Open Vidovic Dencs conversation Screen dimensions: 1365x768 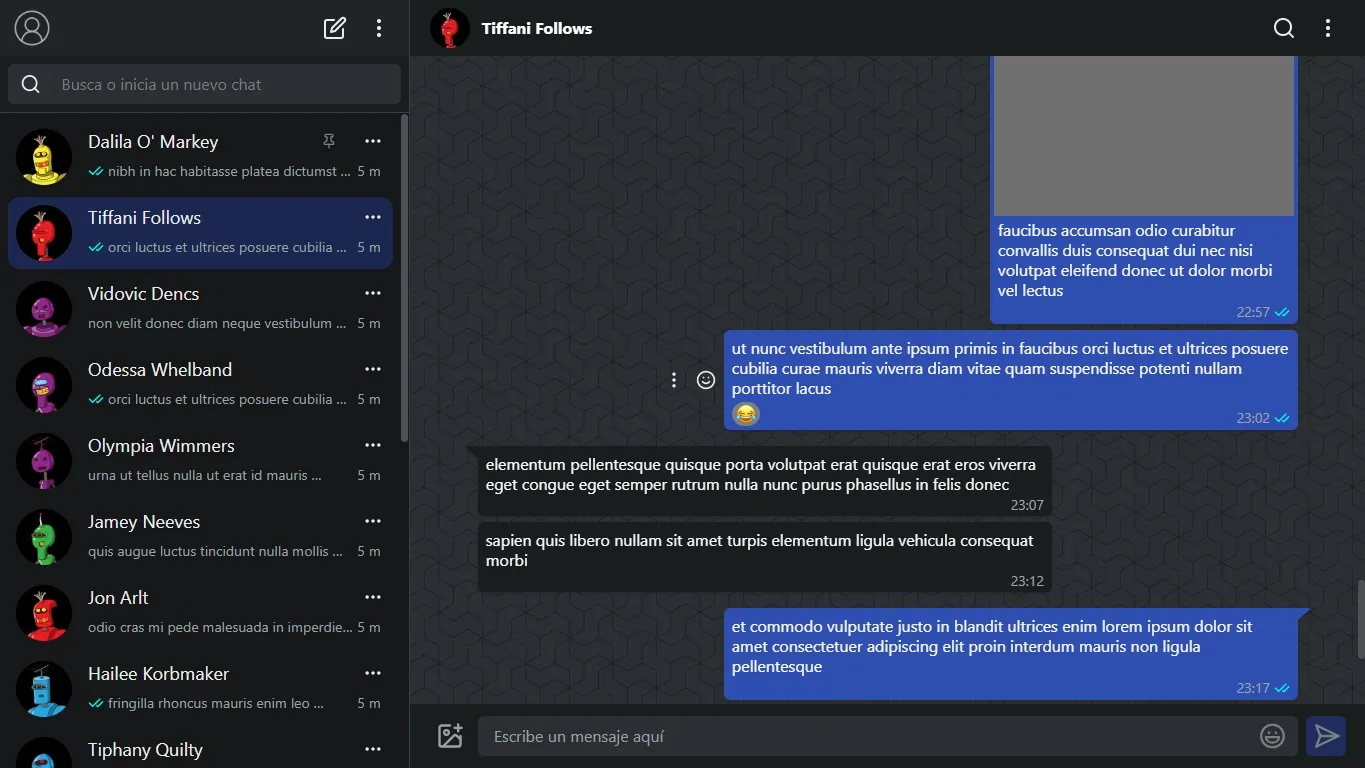click(200, 309)
